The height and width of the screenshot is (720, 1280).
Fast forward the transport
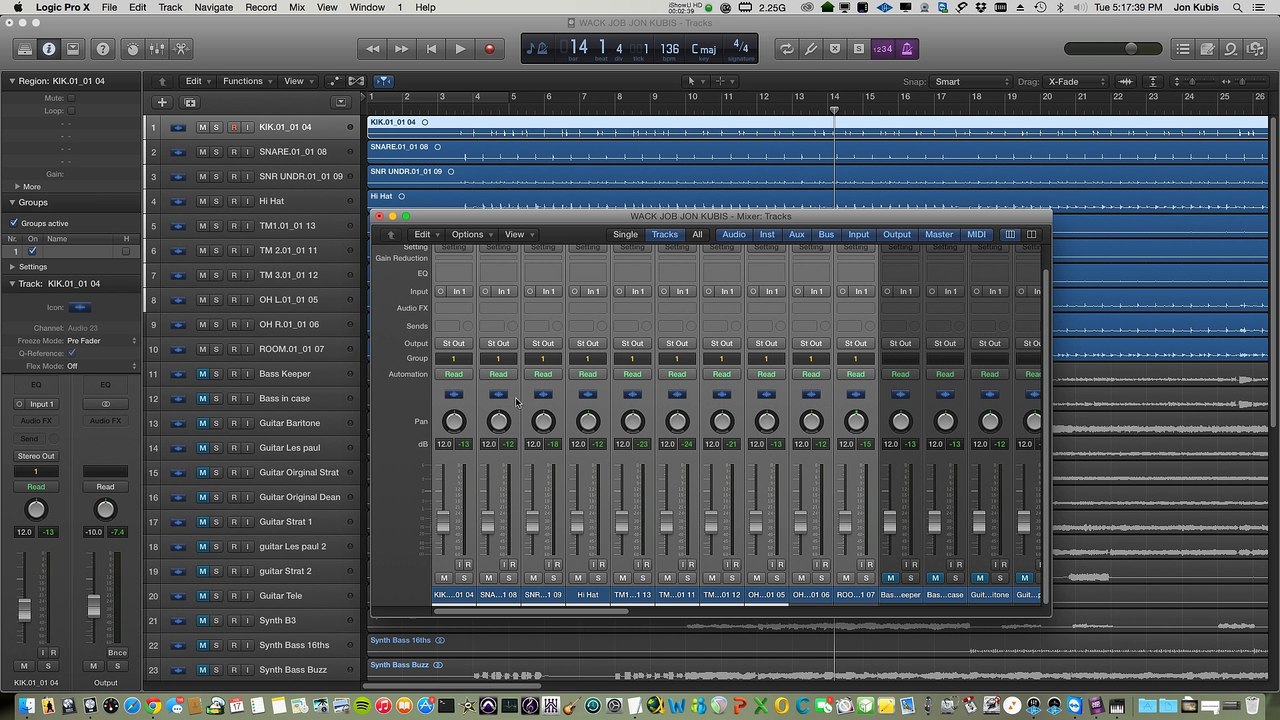point(401,48)
